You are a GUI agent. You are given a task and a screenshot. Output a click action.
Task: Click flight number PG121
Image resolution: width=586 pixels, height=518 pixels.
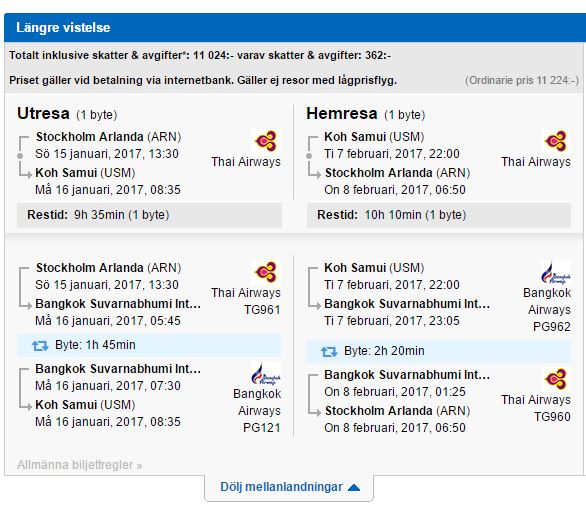pyautogui.click(x=262, y=428)
